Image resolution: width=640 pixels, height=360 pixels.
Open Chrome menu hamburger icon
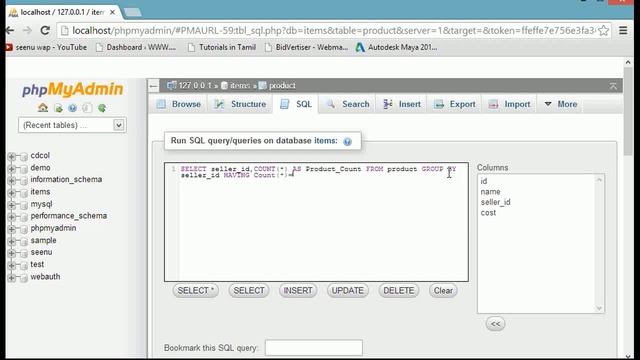pos(623,30)
